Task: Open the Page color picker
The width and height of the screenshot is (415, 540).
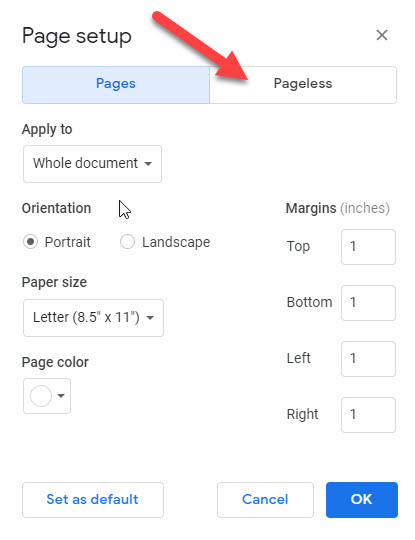Action: point(47,396)
